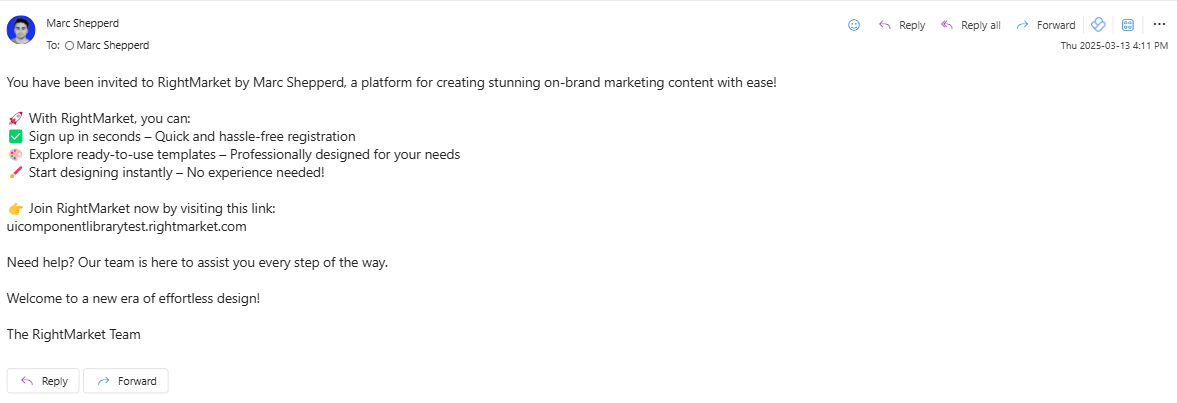This screenshot has width=1177, height=403.
Task: Click the email timestamp Thu 2025-03-13
Action: coord(1113,45)
